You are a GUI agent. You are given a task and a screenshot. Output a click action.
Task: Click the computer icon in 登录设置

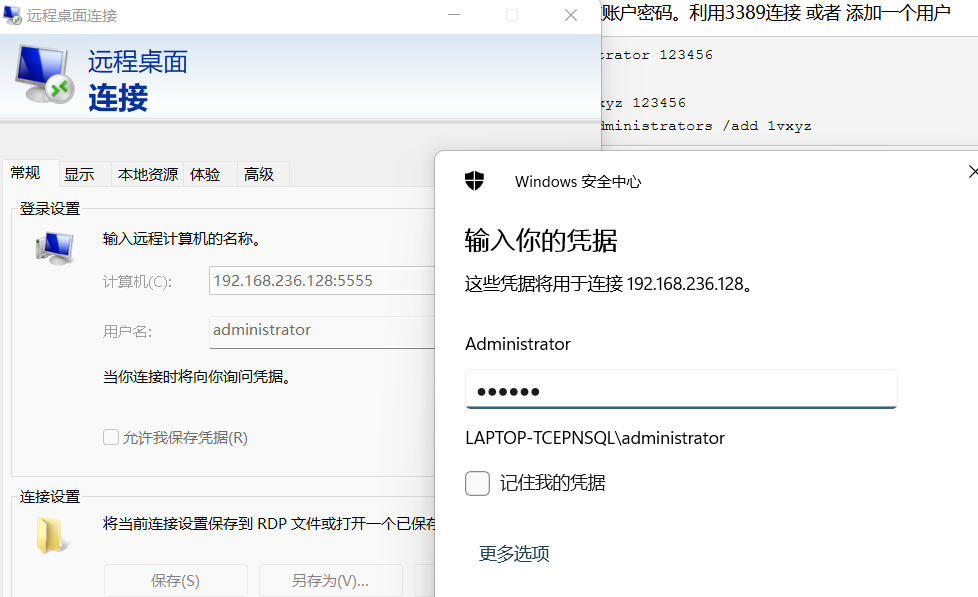tap(55, 246)
